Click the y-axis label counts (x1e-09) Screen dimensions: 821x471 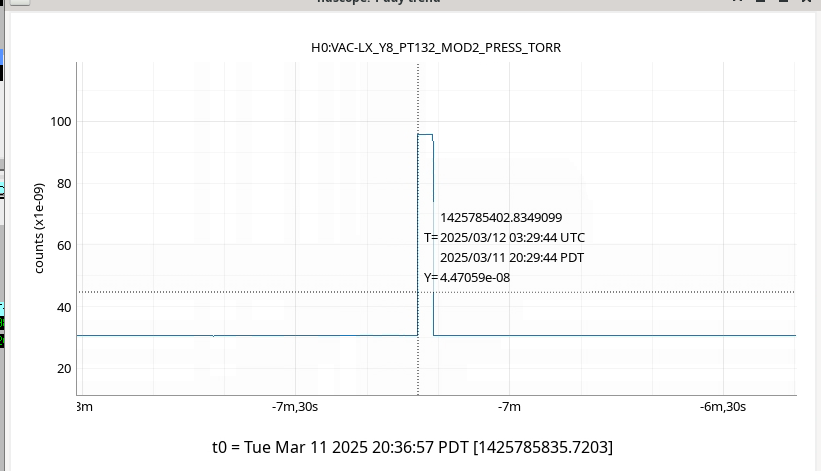tap(39, 228)
